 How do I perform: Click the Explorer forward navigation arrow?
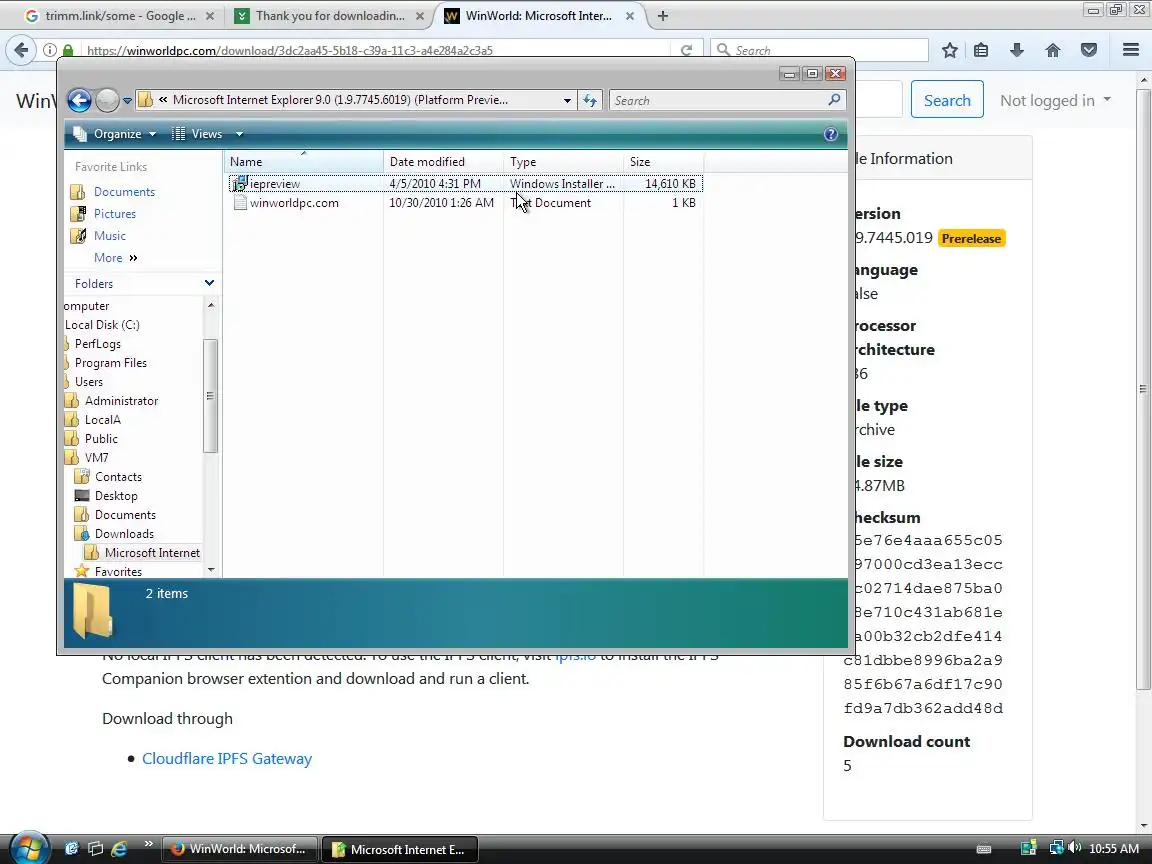[x=107, y=100]
